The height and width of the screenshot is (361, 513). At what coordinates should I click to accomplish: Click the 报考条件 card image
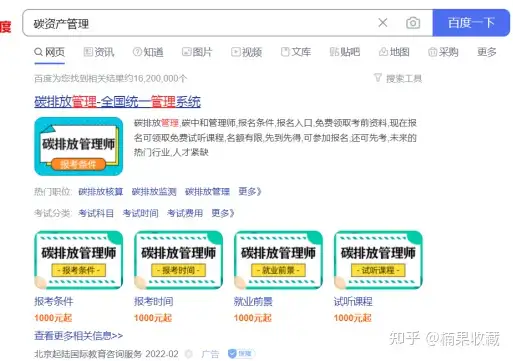tap(79, 260)
